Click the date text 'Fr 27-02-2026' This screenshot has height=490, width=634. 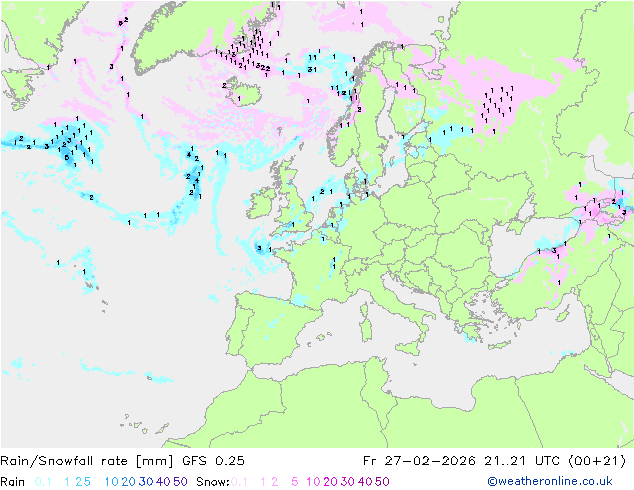[x=419, y=461]
